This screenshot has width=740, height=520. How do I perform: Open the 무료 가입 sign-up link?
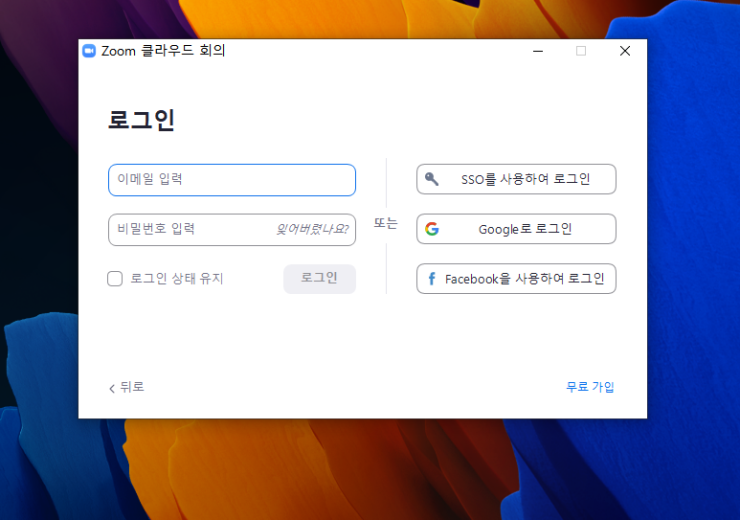(590, 387)
